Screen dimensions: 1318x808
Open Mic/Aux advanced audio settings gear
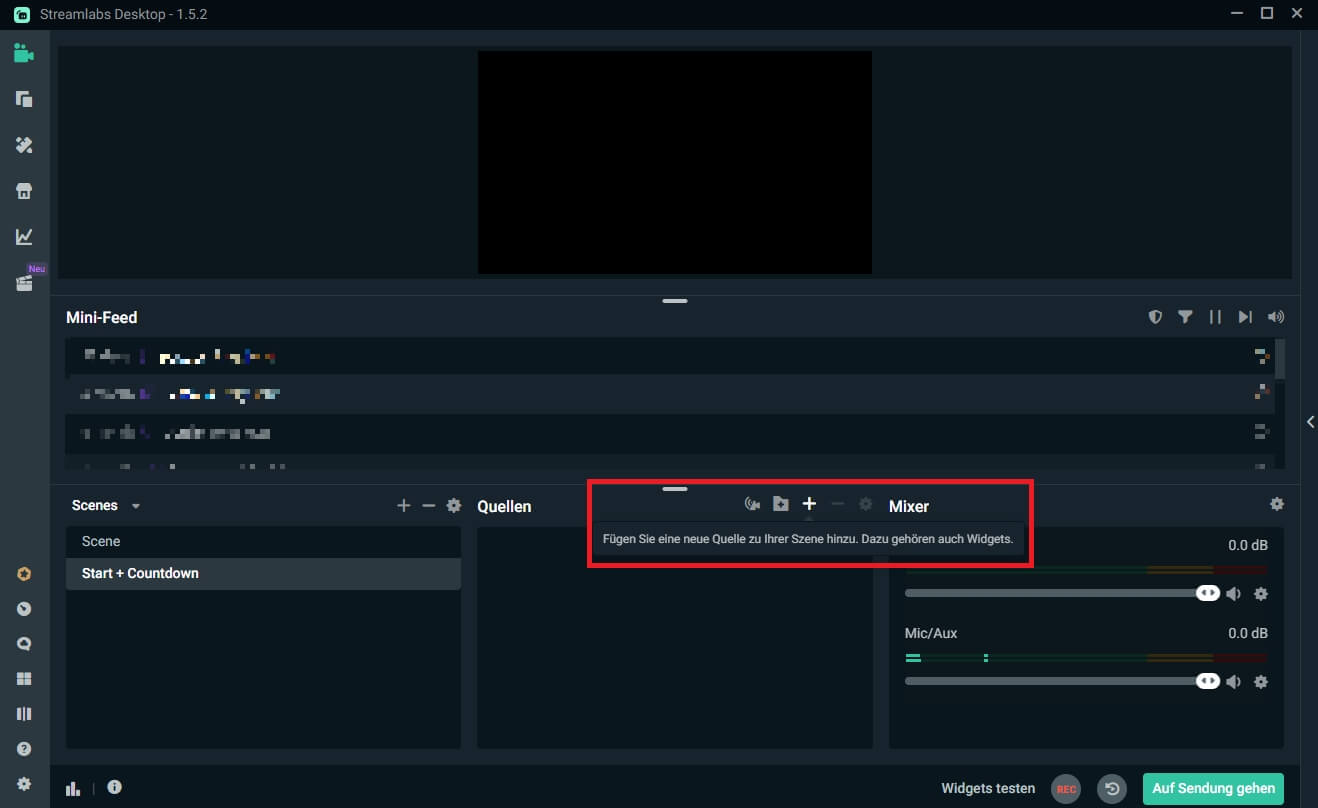1261,681
